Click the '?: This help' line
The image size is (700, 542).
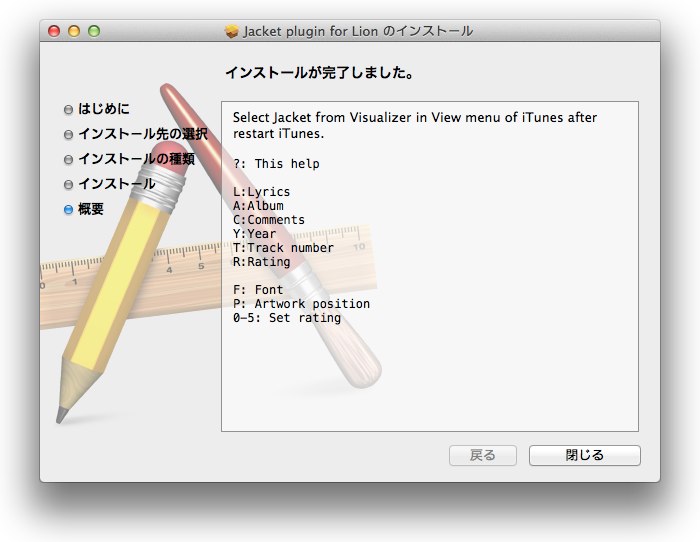point(276,164)
